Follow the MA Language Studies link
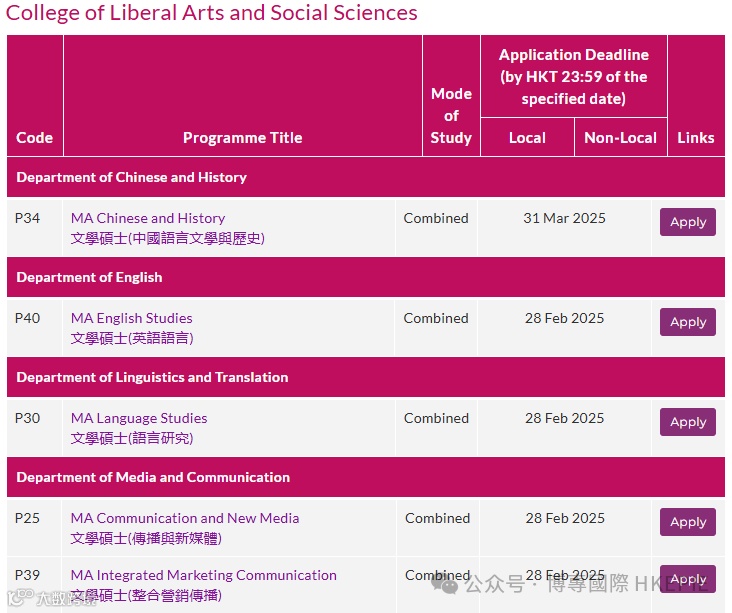732x613 pixels. coord(139,418)
